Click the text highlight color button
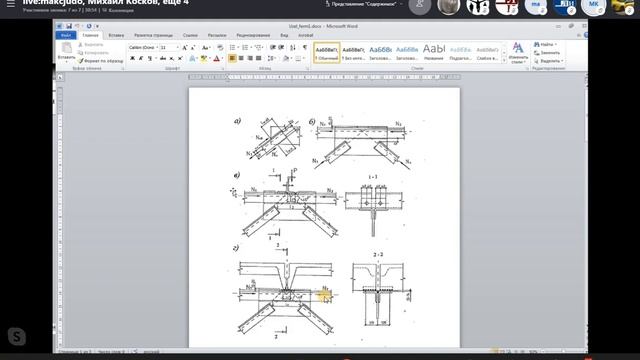The image size is (640, 360). (204, 59)
